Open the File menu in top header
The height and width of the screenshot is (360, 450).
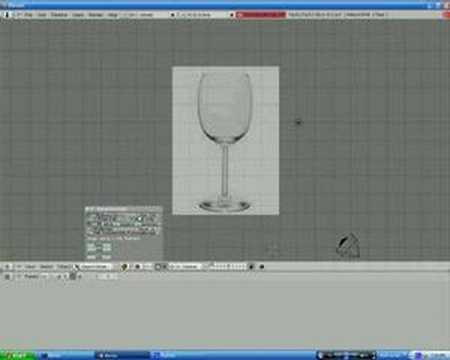29,15
